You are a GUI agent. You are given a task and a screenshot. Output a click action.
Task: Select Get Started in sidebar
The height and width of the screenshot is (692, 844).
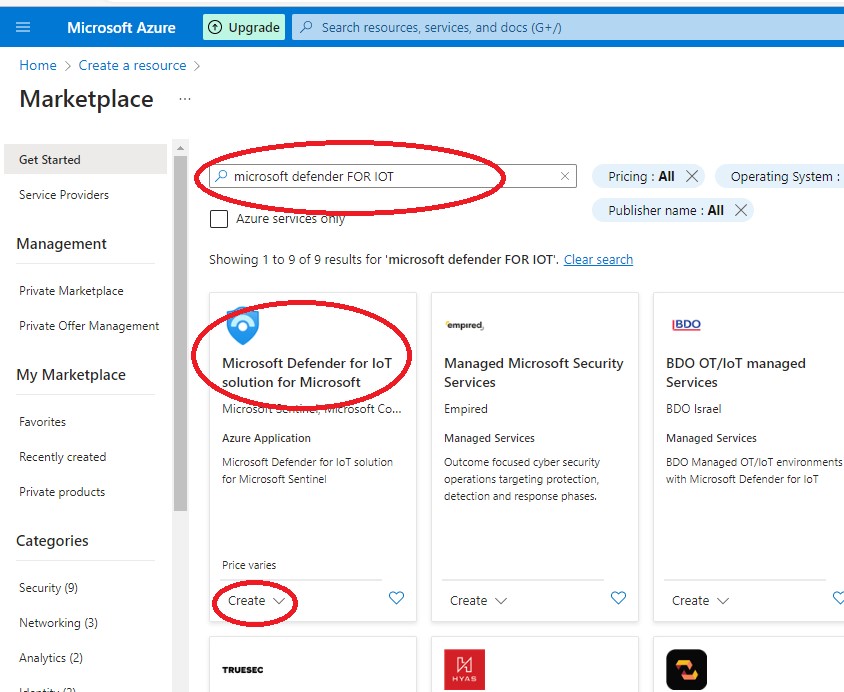point(86,159)
